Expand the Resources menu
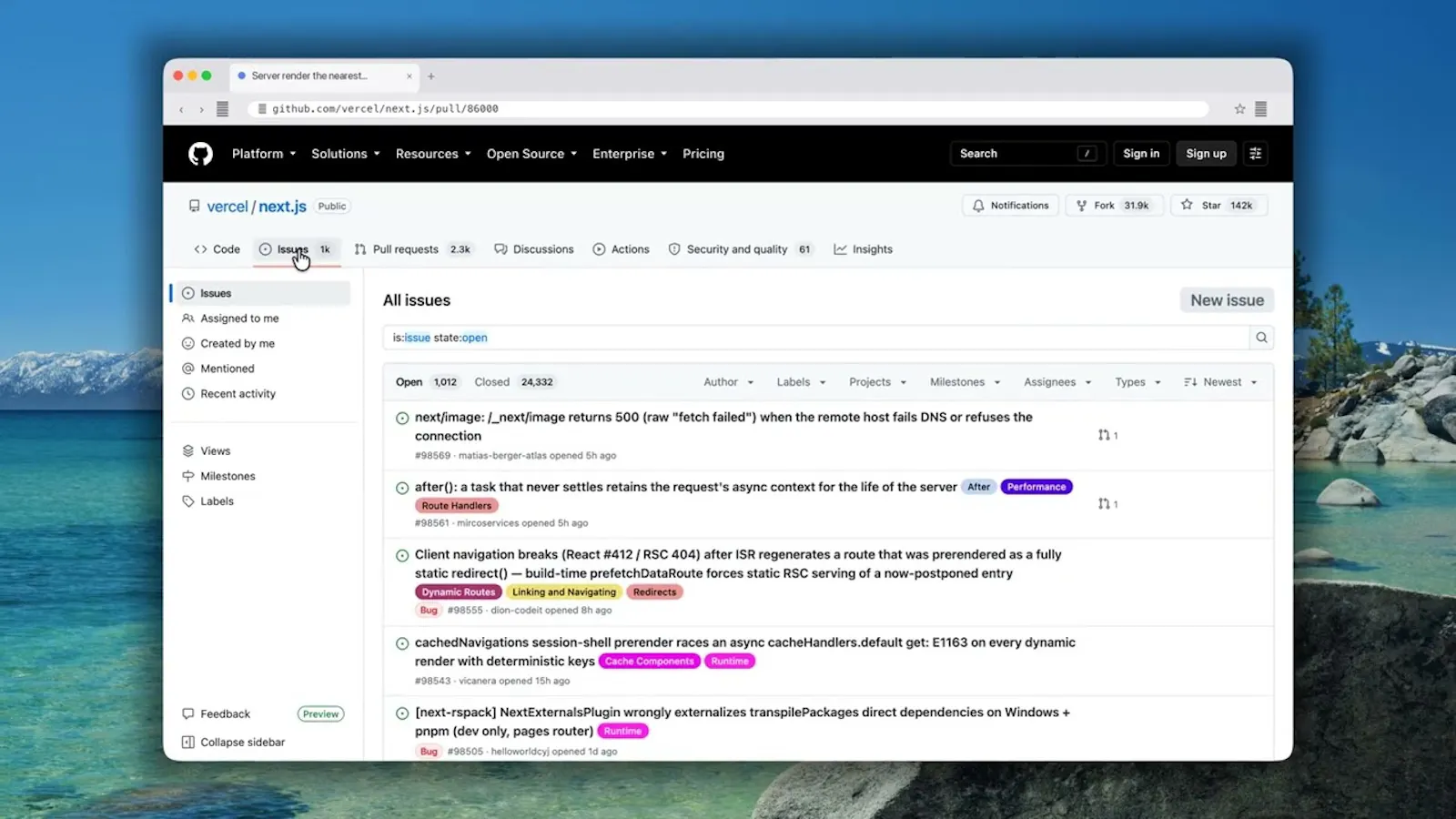This screenshot has height=819, width=1456. coord(433,154)
